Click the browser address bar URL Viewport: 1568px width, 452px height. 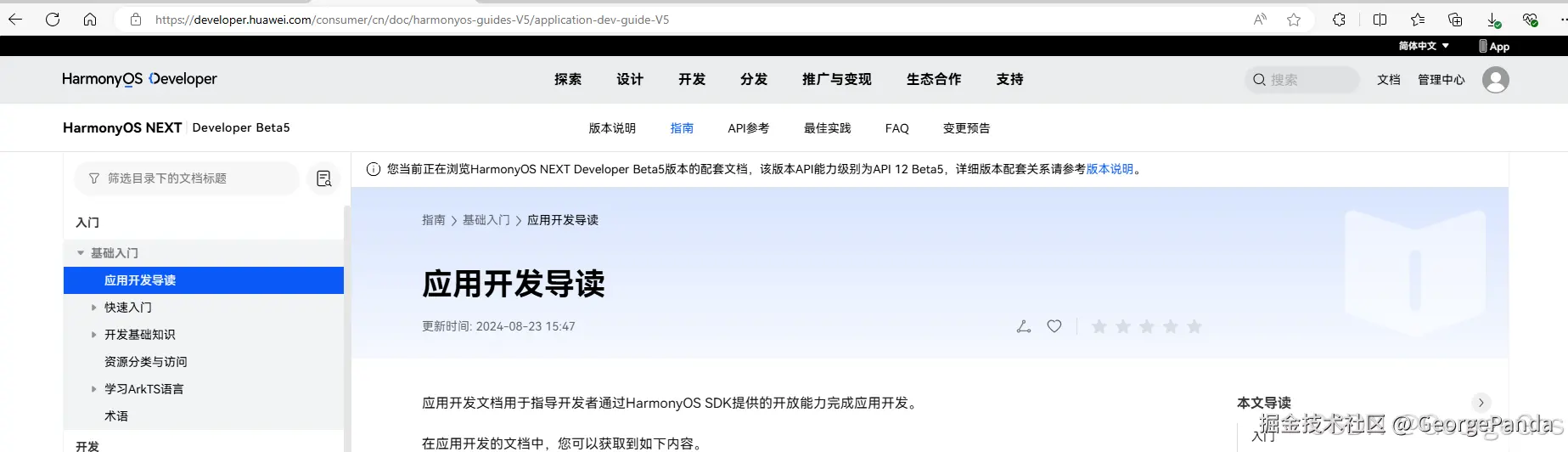412,20
